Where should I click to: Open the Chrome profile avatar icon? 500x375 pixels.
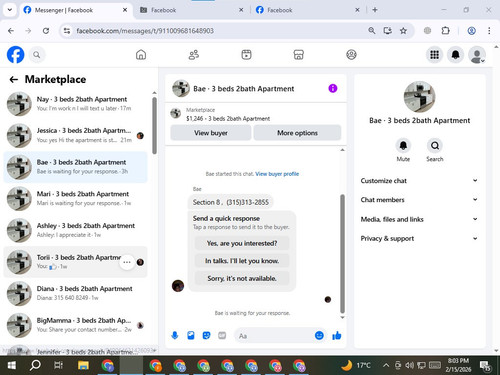[x=471, y=31]
